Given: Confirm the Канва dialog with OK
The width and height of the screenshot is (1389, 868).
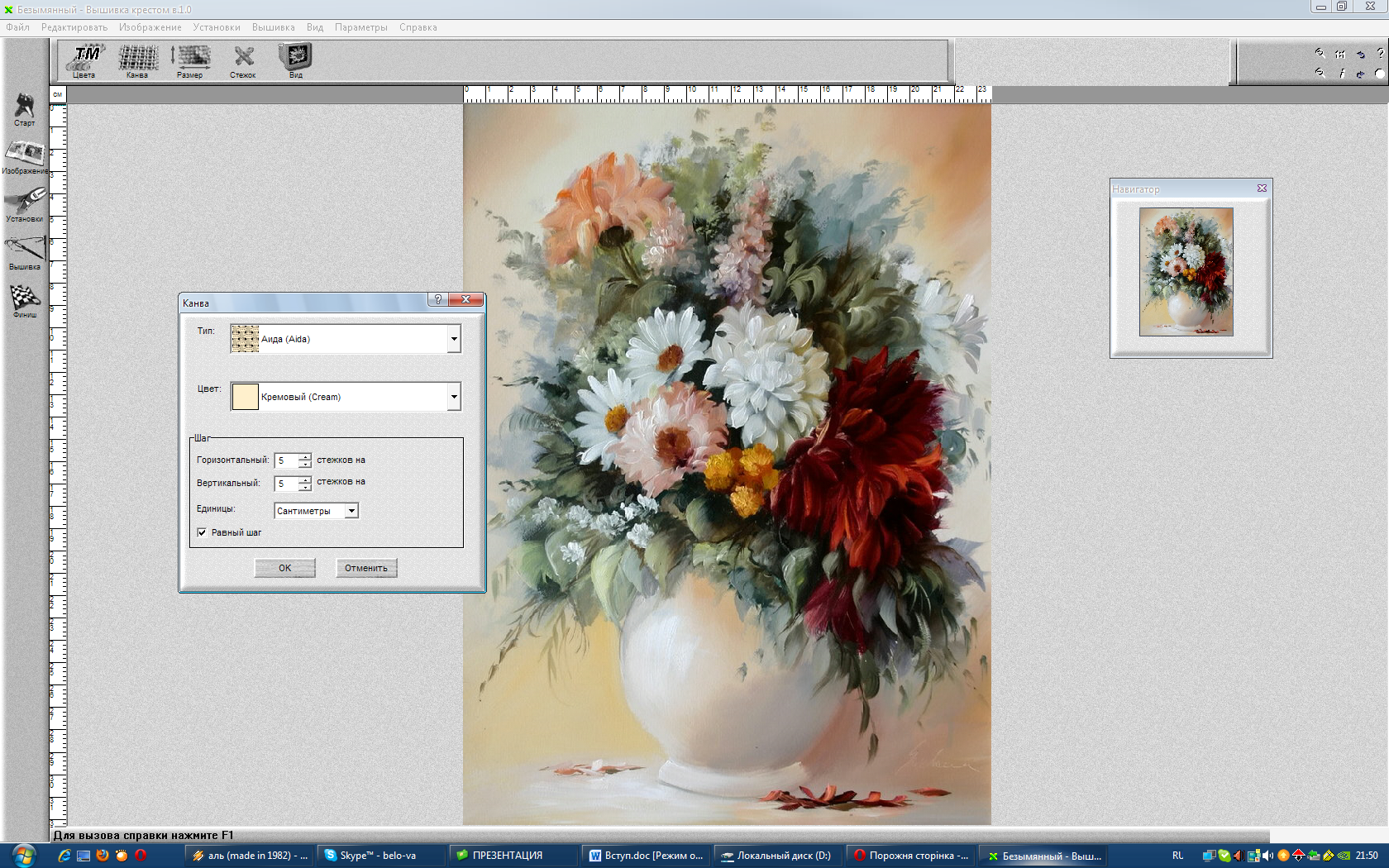Looking at the screenshot, I should tap(284, 568).
